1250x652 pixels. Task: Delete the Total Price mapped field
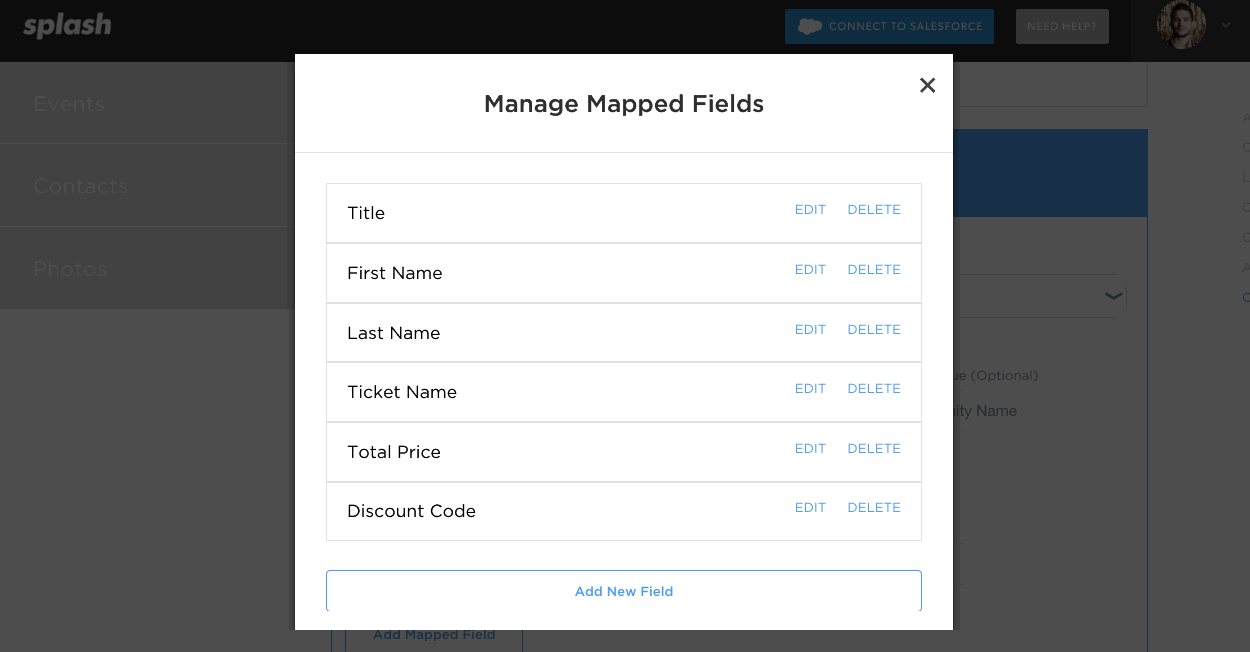(874, 449)
